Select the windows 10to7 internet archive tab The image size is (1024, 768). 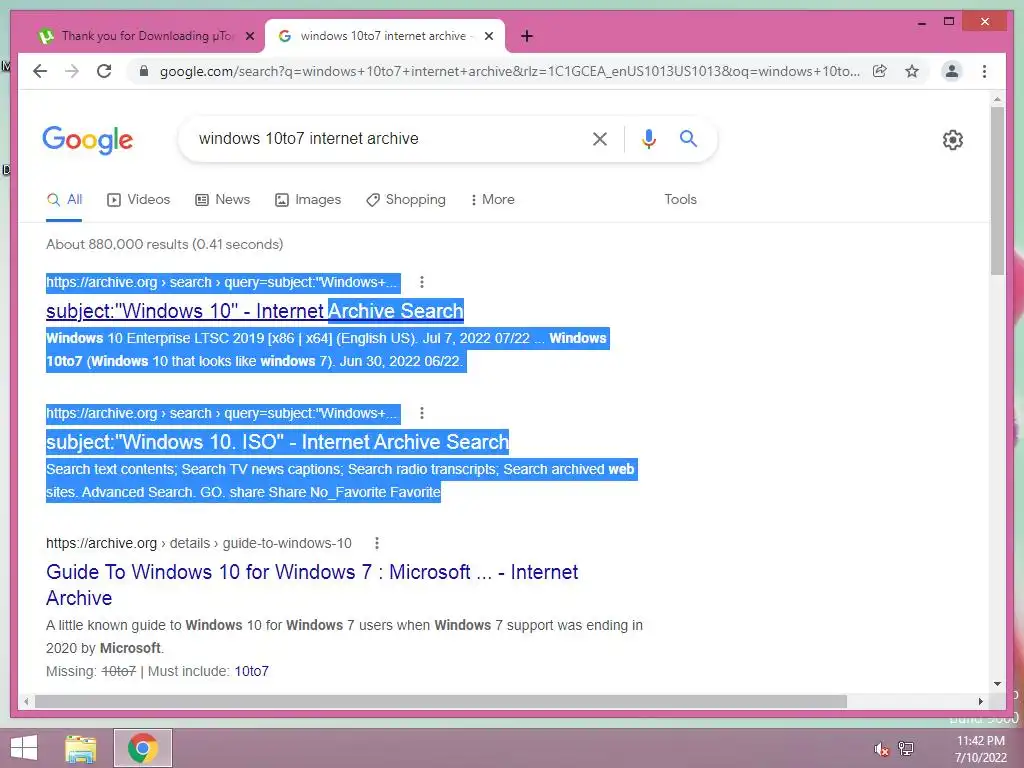point(383,36)
